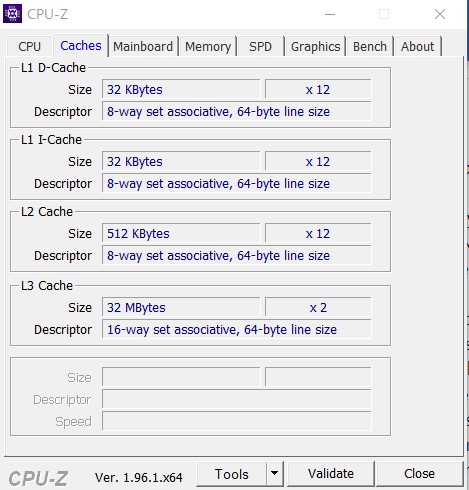This screenshot has height=490, width=469.
Task: Click the L2 Cache x 12 count field
Action: [318, 233]
